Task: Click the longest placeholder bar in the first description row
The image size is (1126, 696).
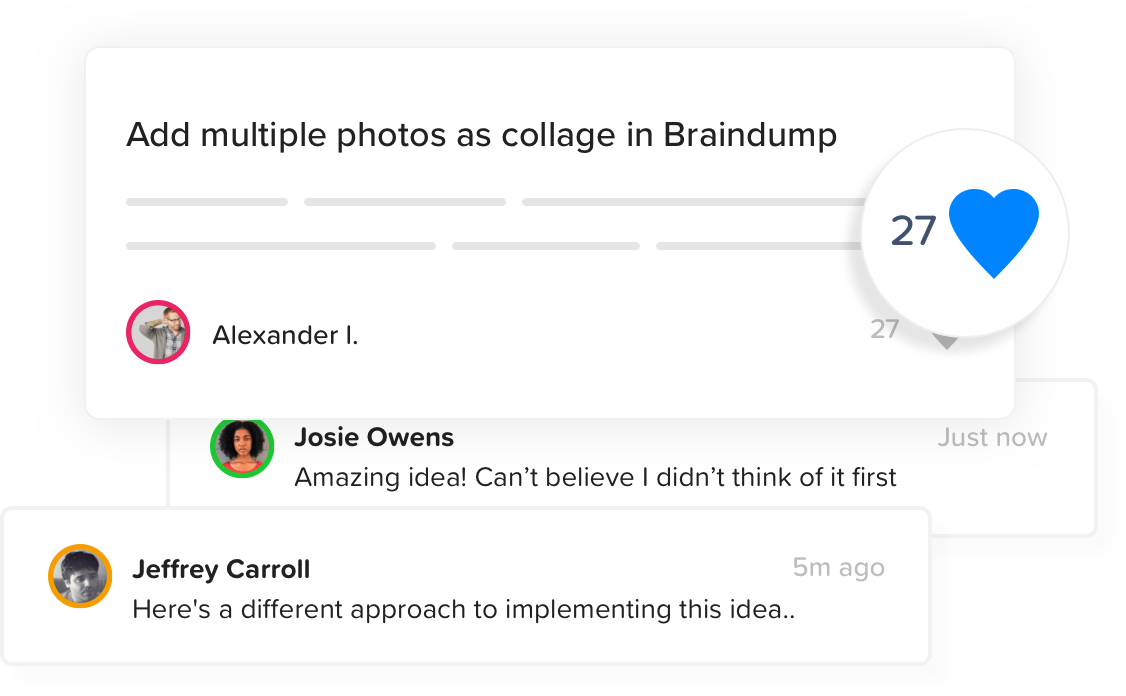Action: click(694, 202)
